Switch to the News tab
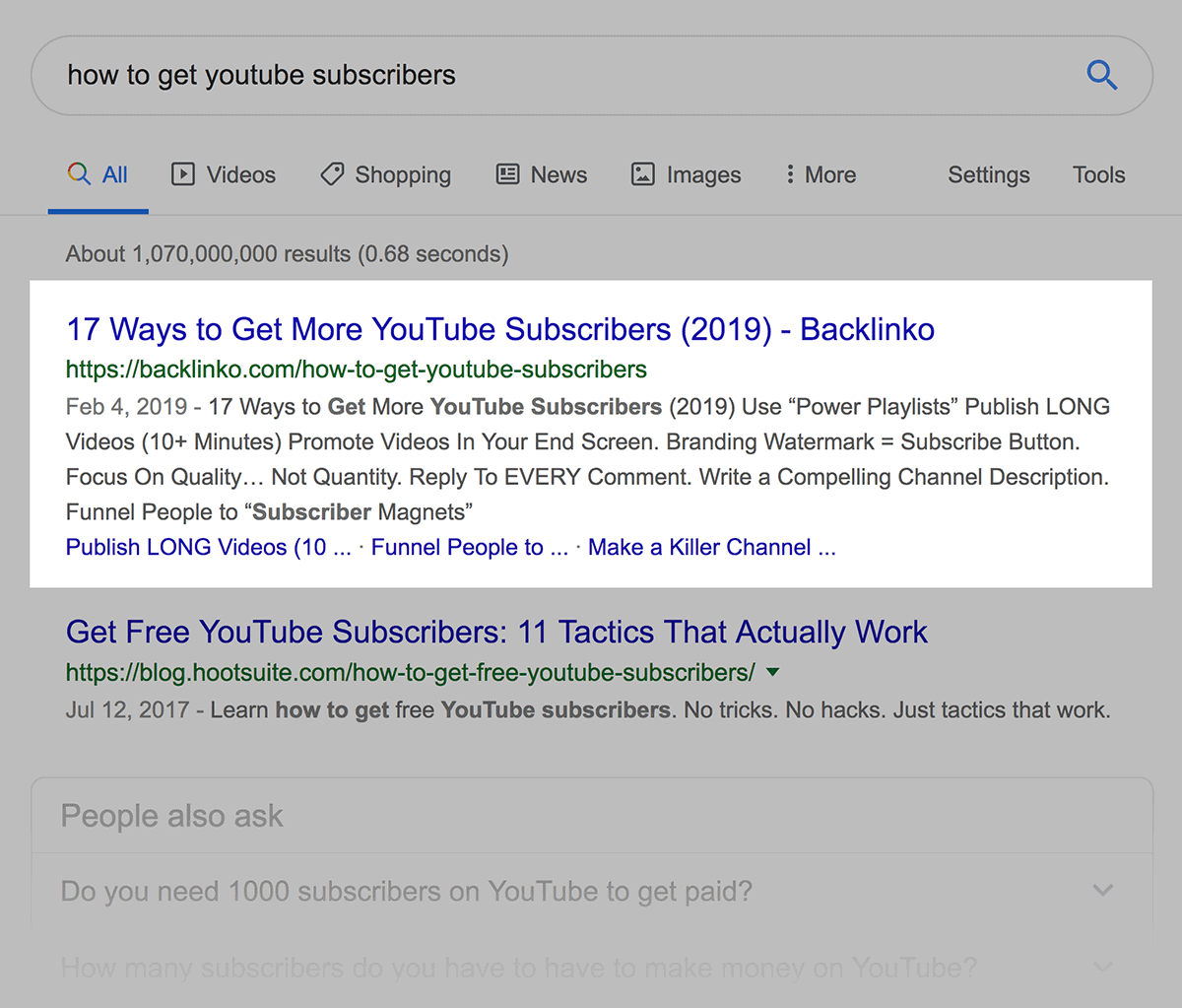The width and height of the screenshot is (1182, 1008). tap(542, 174)
